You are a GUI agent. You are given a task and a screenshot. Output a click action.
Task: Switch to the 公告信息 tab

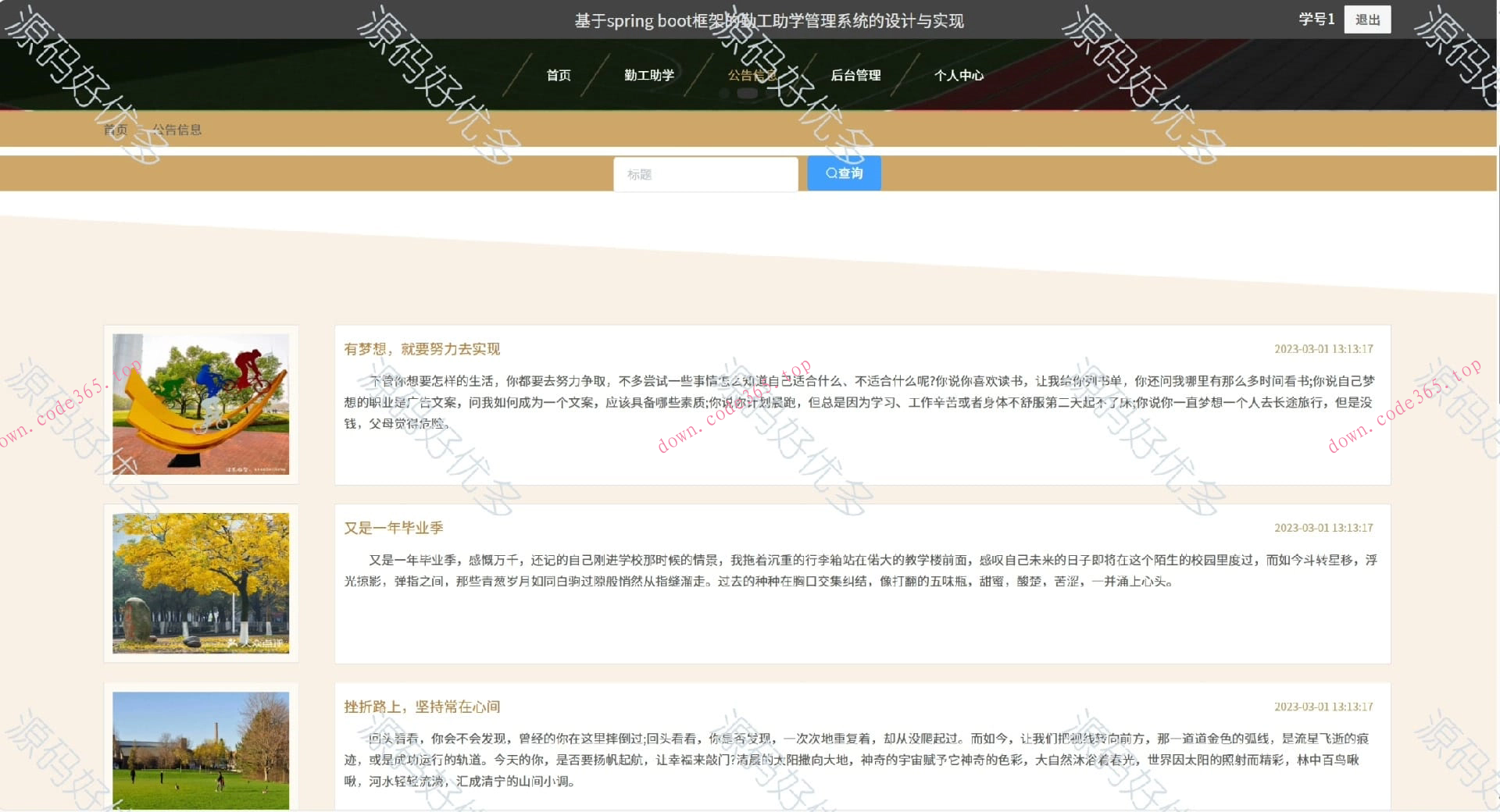(752, 75)
